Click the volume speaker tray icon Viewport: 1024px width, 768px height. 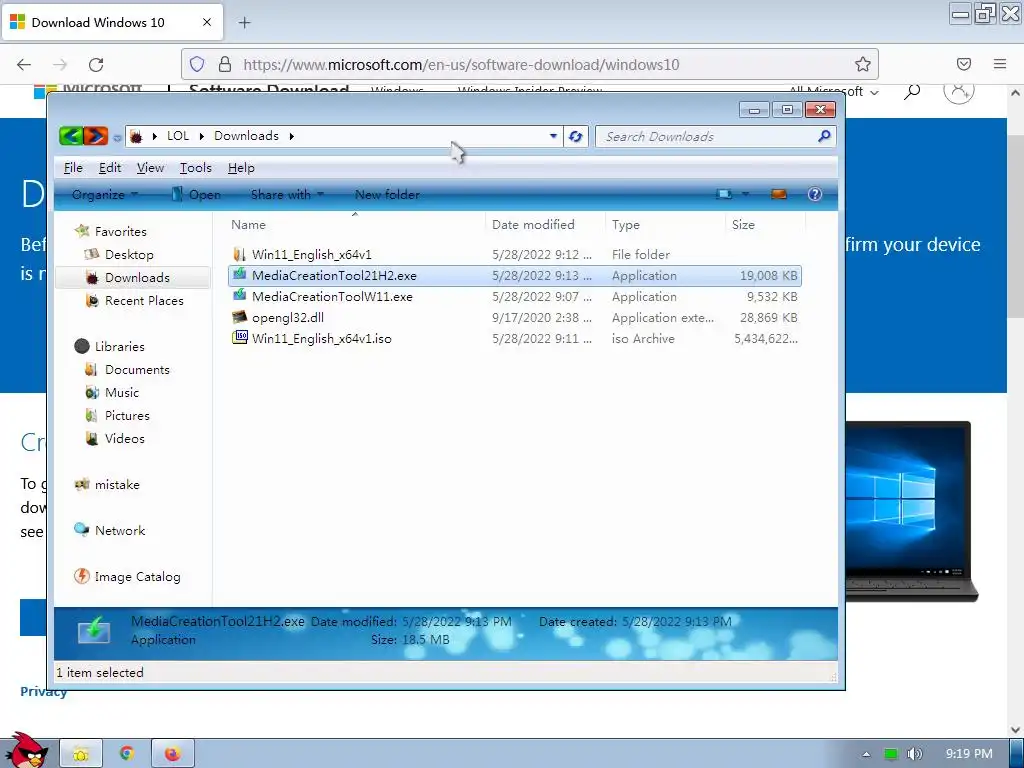[915, 754]
